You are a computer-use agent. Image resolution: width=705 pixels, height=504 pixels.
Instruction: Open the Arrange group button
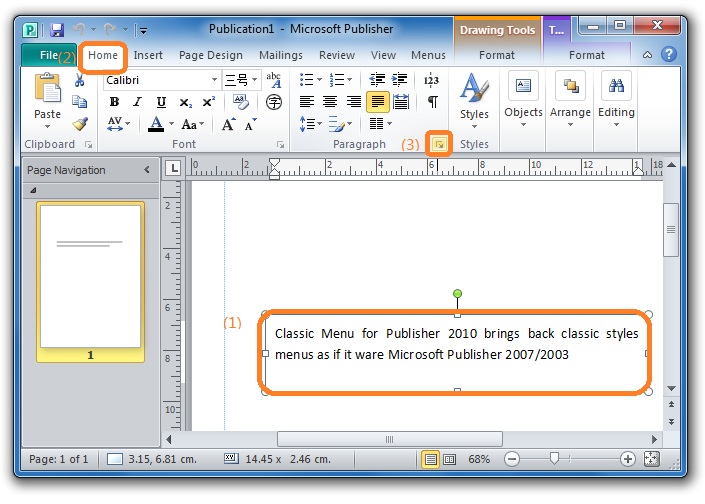point(570,99)
